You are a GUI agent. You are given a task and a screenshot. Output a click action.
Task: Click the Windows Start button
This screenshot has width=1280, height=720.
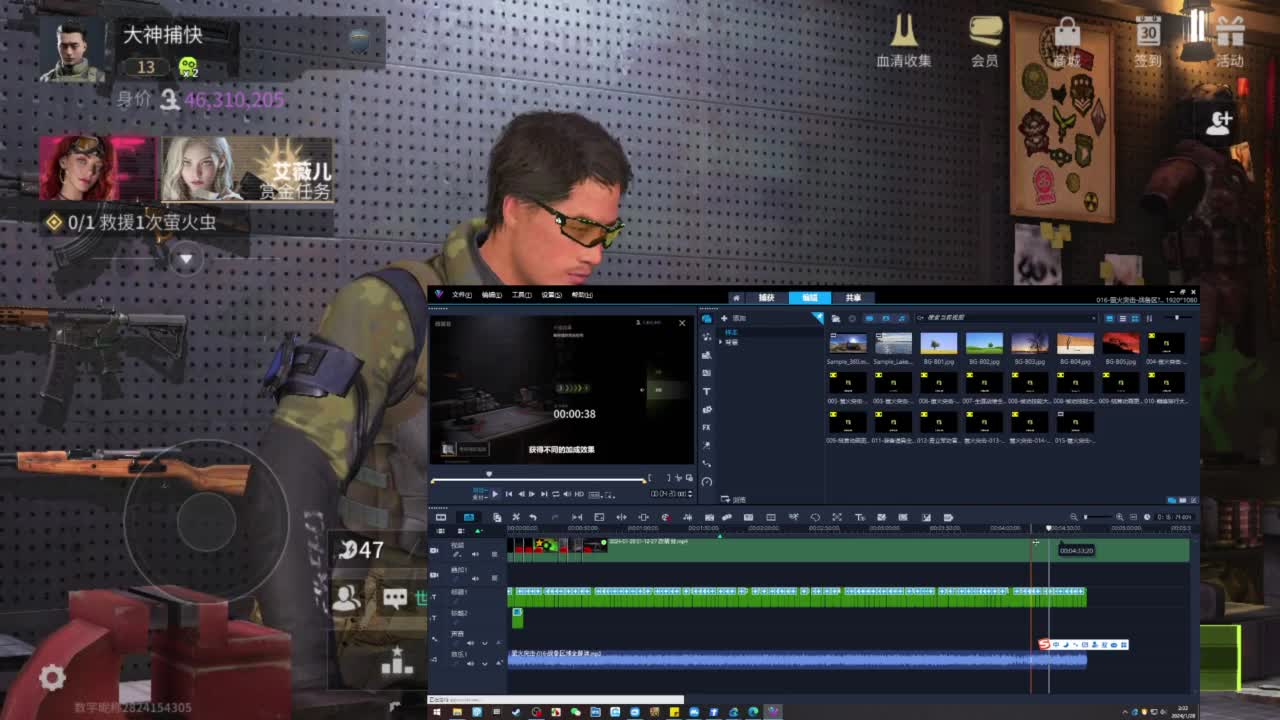tap(437, 712)
